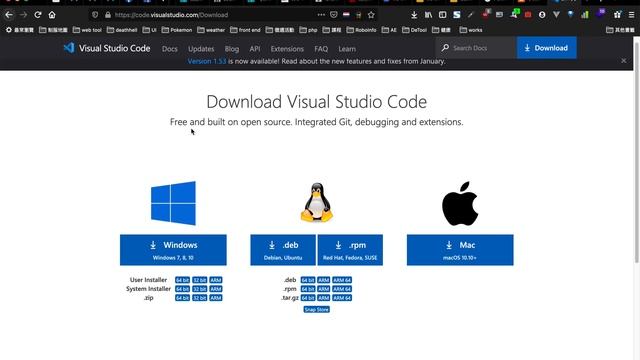Download the .tar.gz ARM 64 link

[342, 298]
